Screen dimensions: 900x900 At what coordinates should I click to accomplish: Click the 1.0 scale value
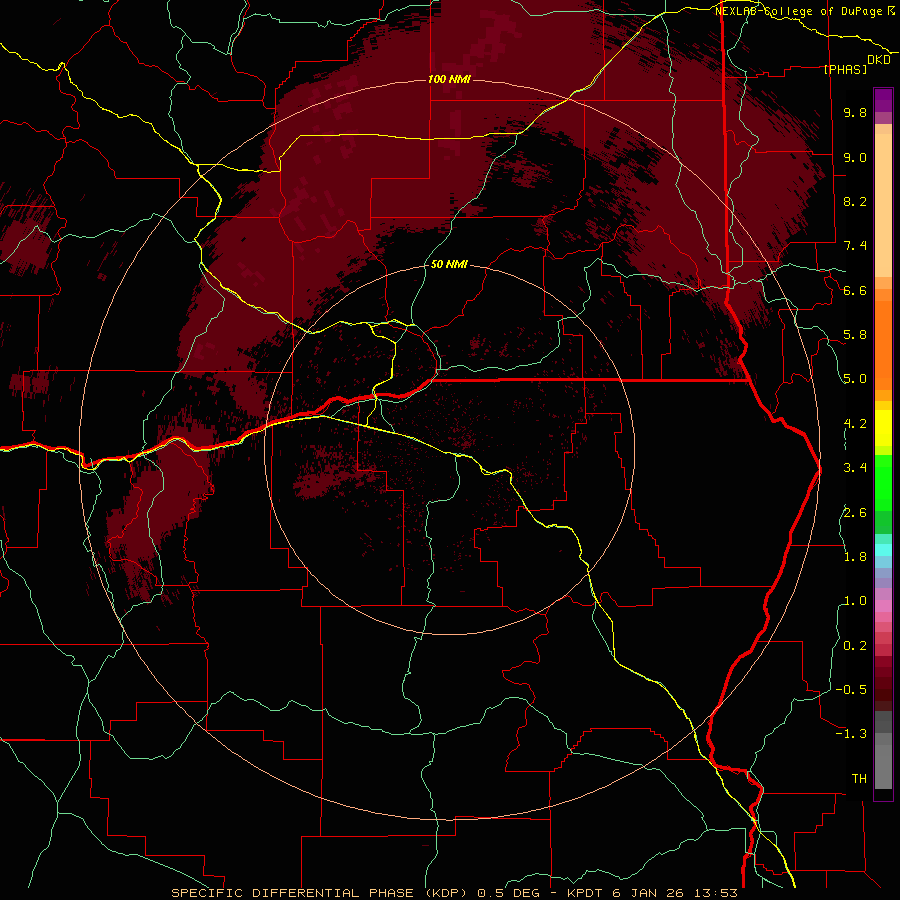tap(855, 601)
